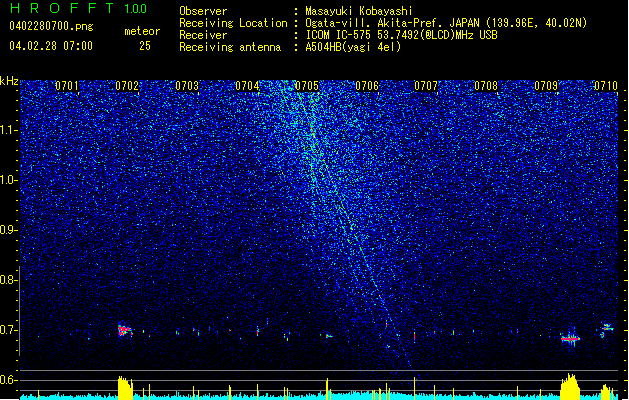Click the HROFFT 1.0.0 title text
This screenshot has height=400, width=629.
tap(78, 8)
